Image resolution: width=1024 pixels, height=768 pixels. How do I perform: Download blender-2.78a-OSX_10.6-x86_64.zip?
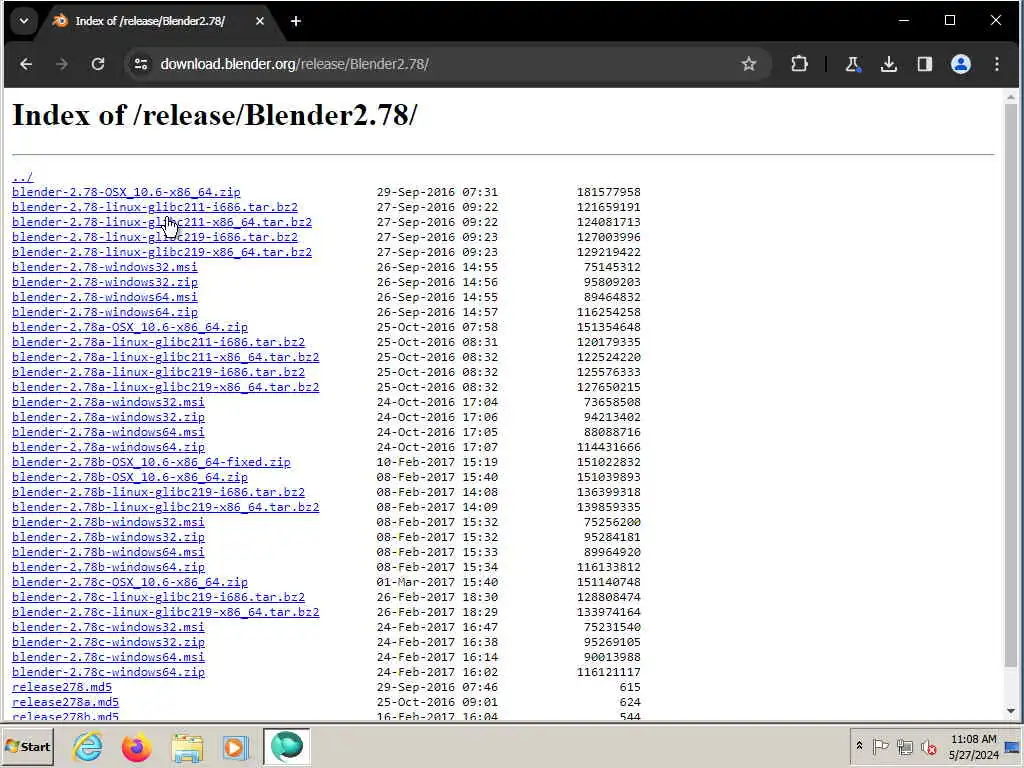[130, 327]
